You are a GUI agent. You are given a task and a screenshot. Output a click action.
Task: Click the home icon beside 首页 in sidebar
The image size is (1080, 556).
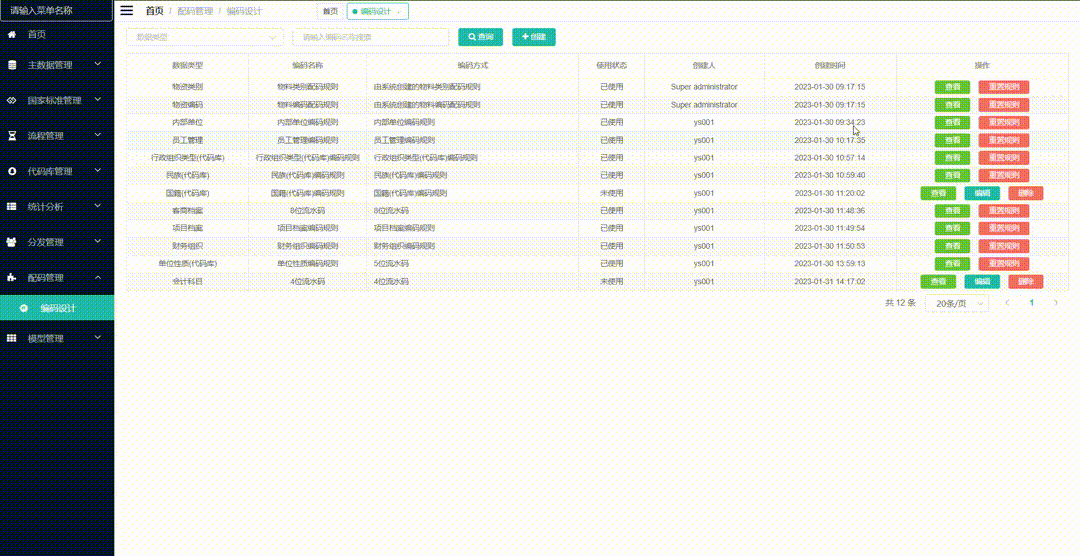coord(12,35)
